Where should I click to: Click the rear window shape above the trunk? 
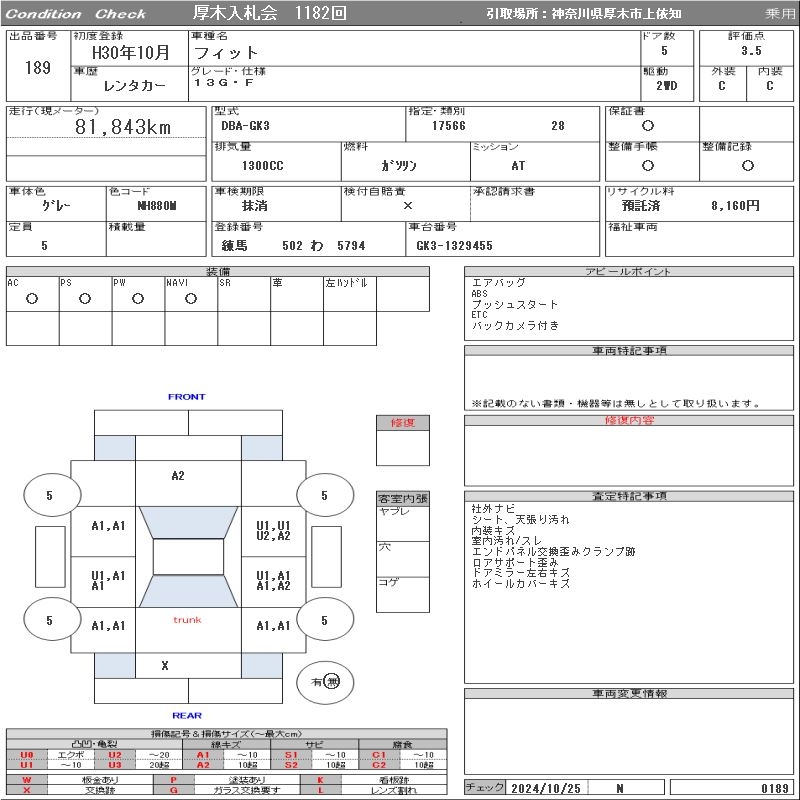[x=187, y=591]
